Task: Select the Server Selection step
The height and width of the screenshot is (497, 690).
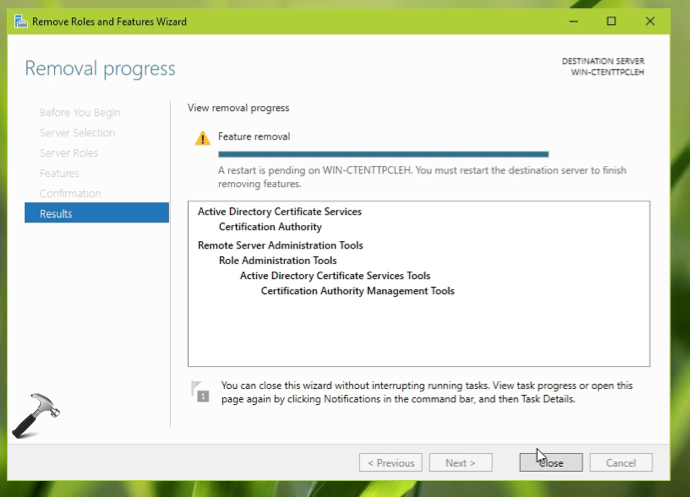Action: coord(77,133)
